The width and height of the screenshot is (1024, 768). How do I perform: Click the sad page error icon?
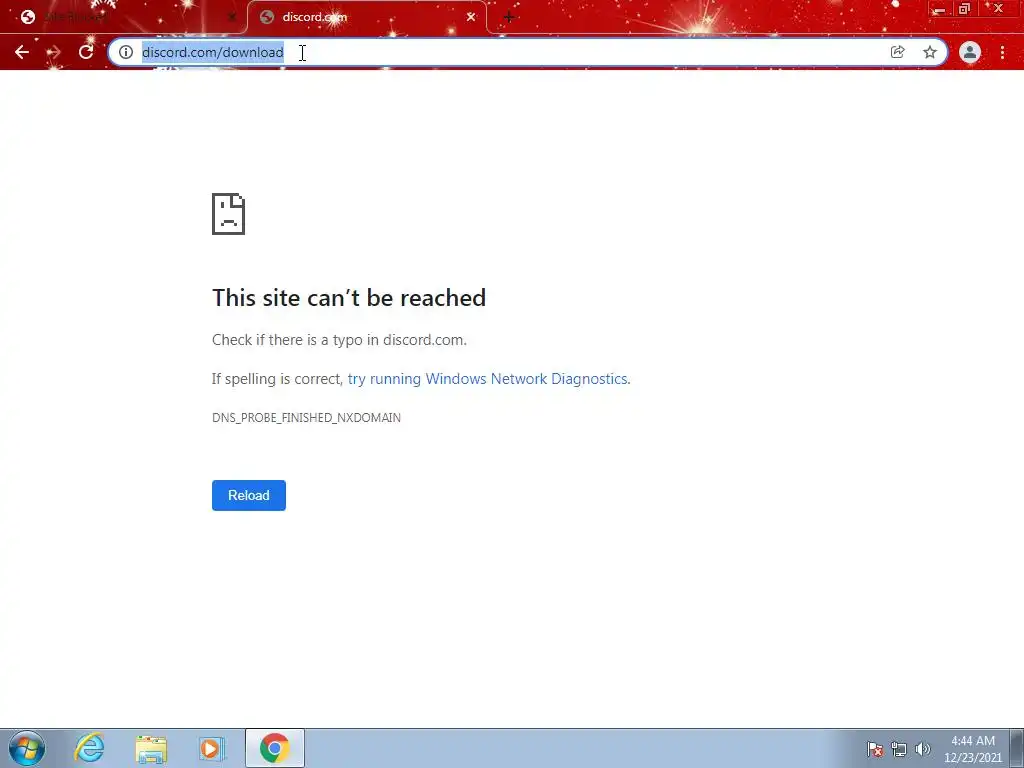tap(229, 214)
